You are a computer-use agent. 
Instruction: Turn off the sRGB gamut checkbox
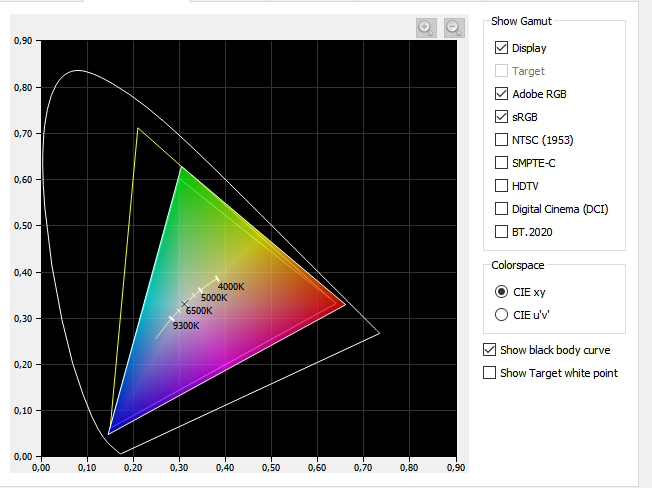pyautogui.click(x=501, y=117)
